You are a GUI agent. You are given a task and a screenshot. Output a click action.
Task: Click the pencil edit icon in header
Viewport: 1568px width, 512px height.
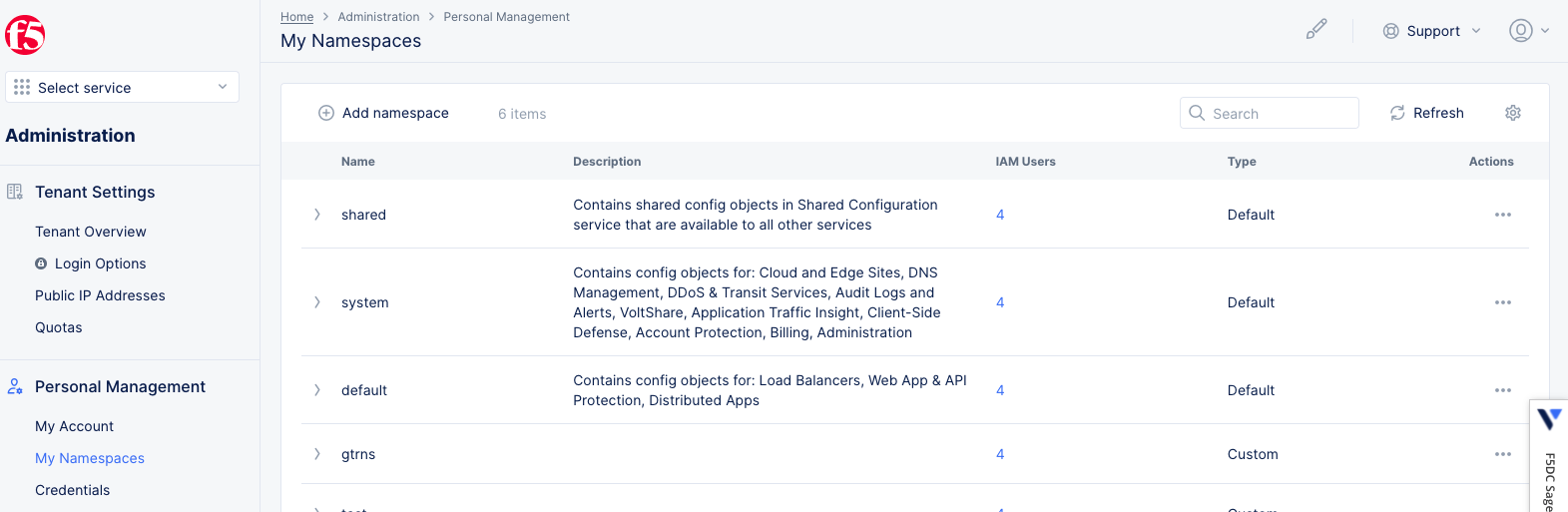click(1316, 30)
